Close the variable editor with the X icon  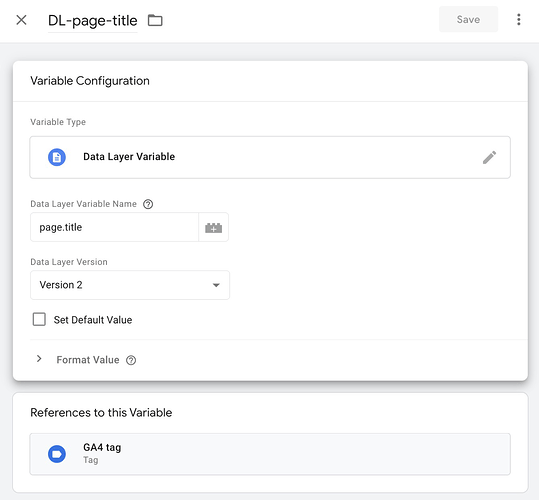click(x=21, y=20)
